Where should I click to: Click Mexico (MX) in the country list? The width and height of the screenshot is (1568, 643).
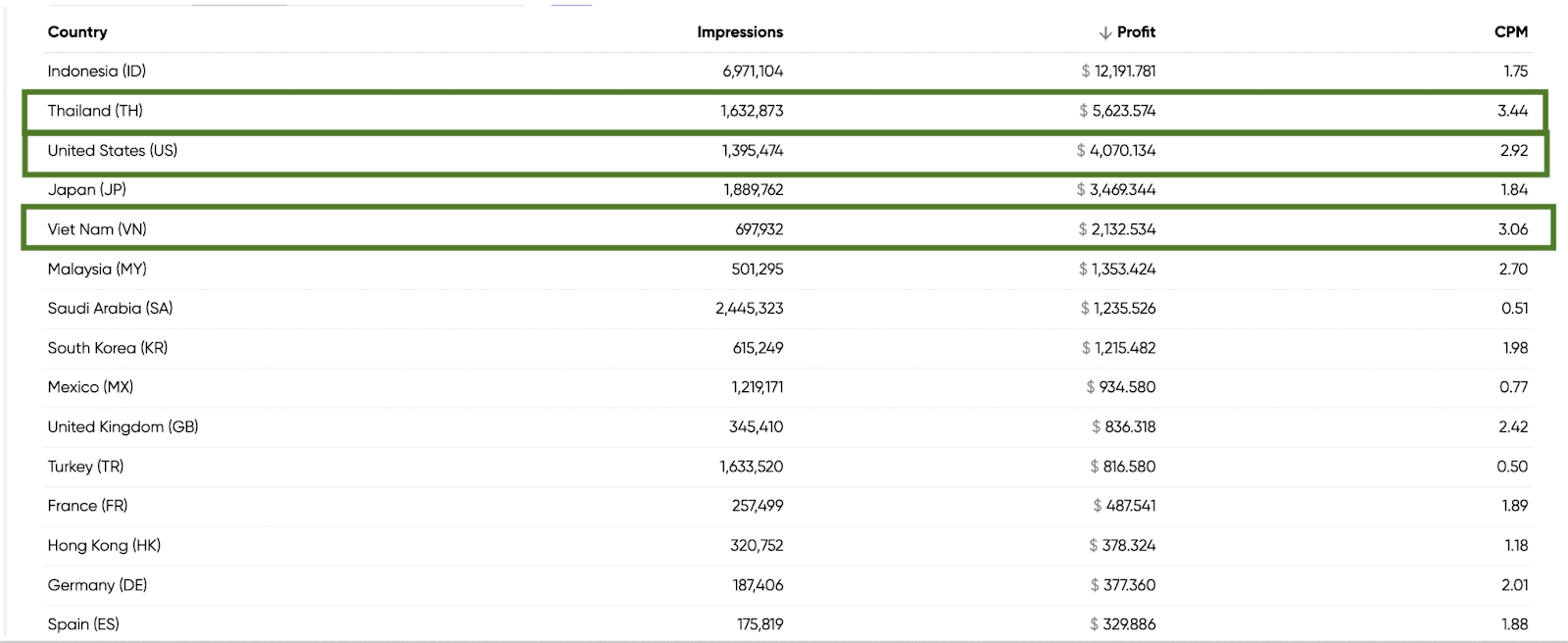click(90, 387)
